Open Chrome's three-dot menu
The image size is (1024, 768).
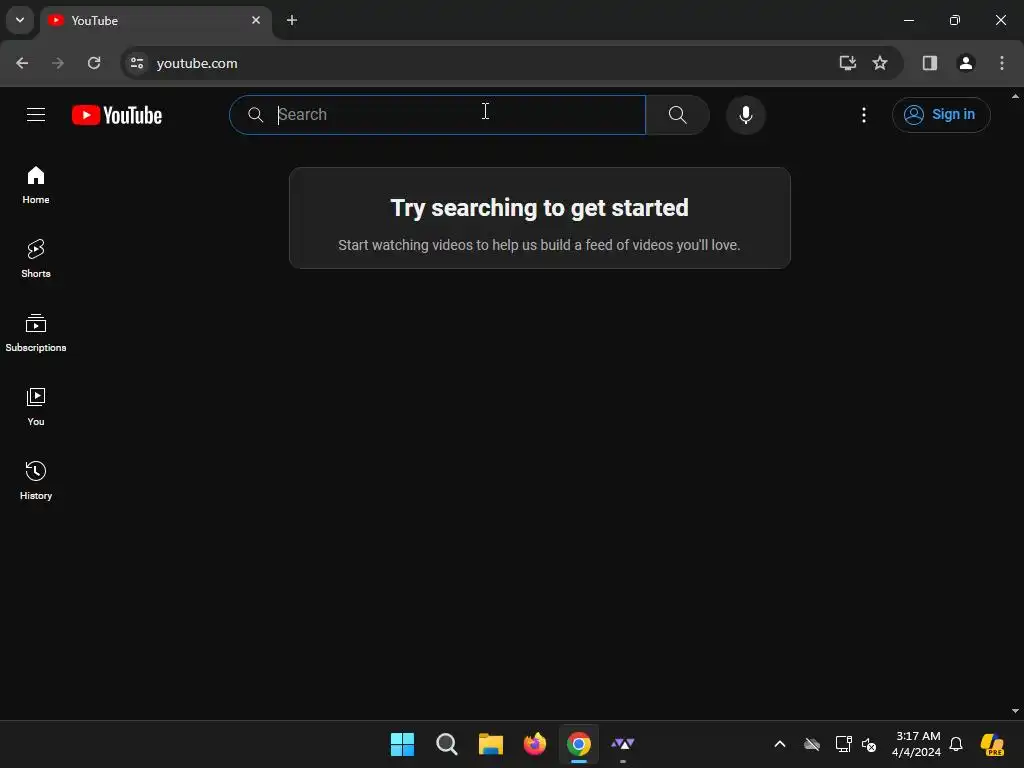pos(1001,63)
